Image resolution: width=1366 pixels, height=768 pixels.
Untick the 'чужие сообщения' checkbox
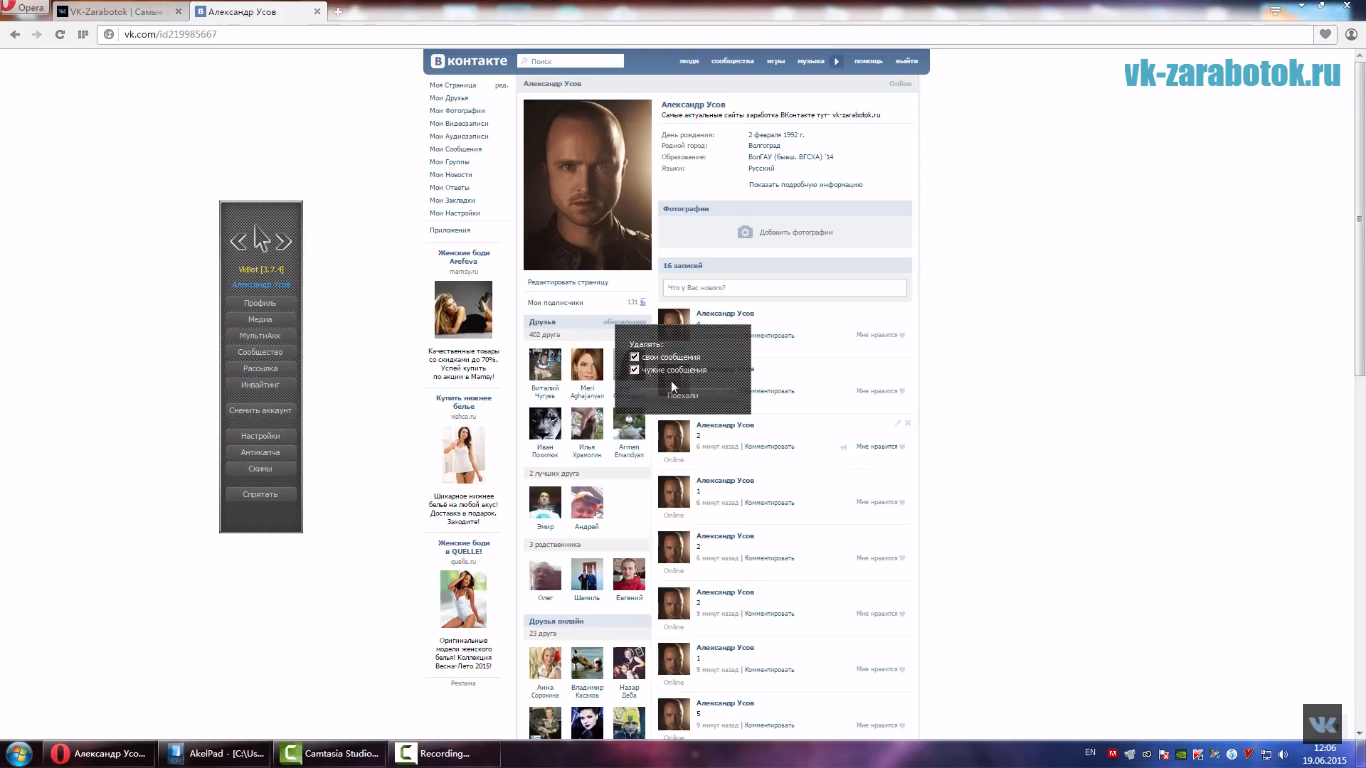coord(634,370)
